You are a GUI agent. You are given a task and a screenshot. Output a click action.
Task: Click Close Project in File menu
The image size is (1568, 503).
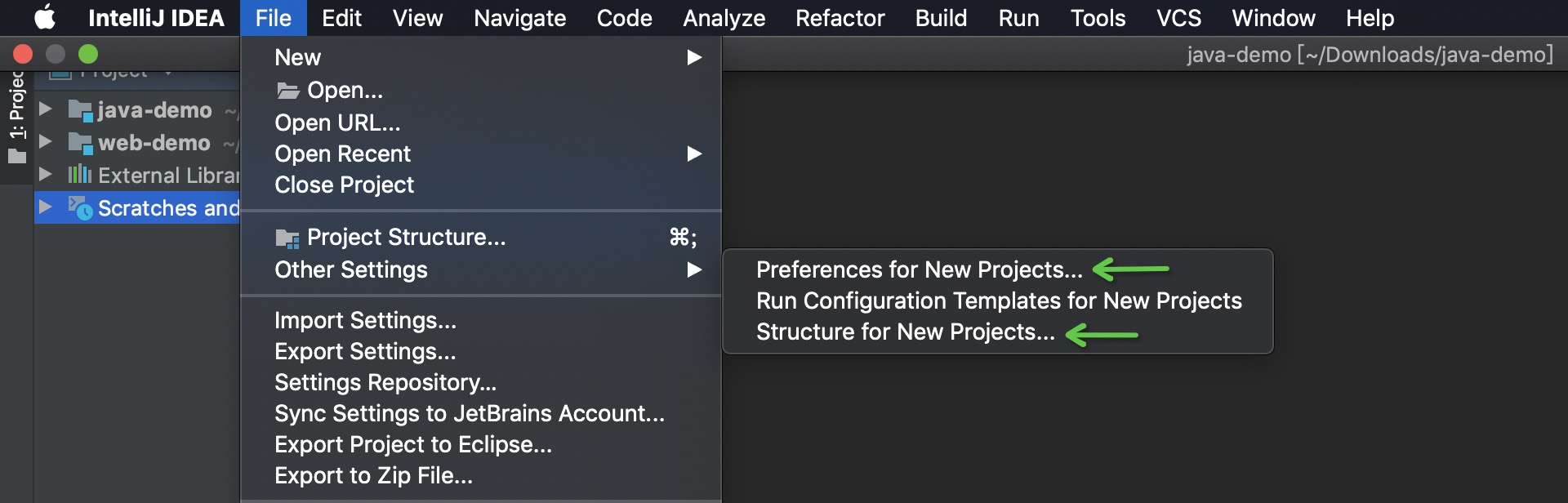tap(344, 185)
